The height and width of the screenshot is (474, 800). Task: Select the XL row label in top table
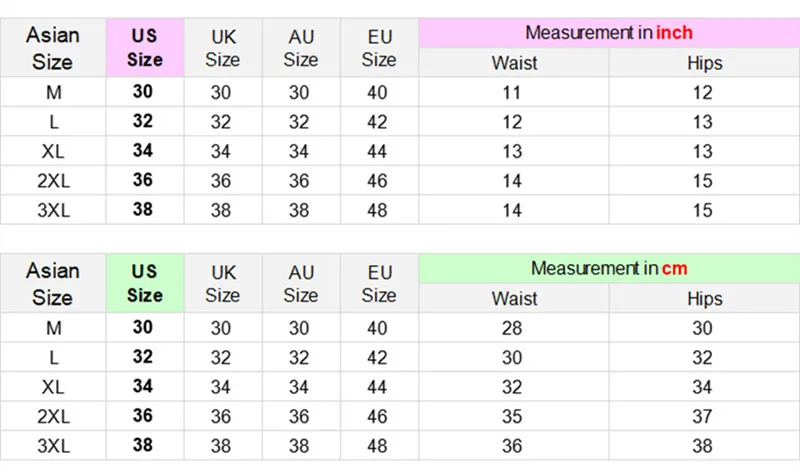click(52, 152)
